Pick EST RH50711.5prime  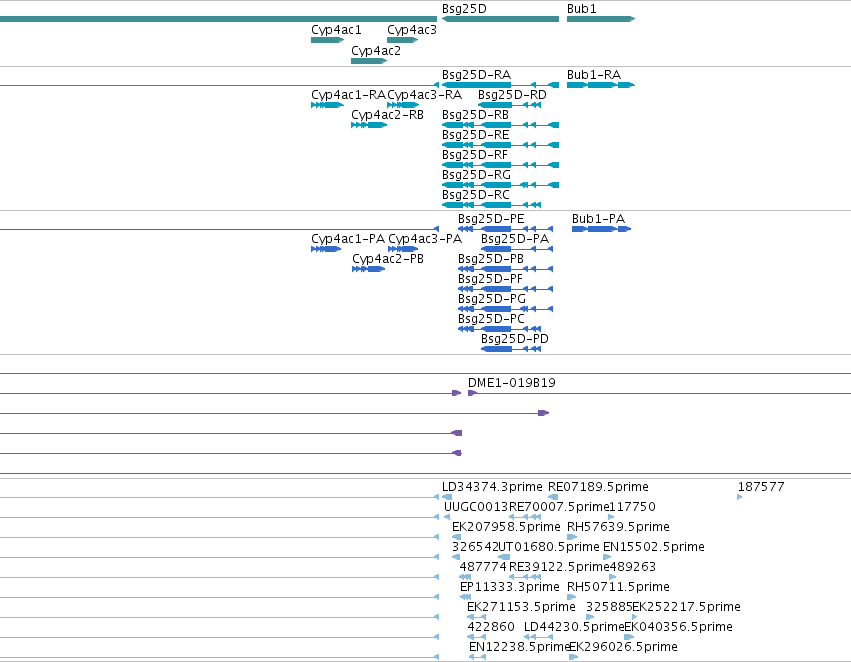tap(571, 597)
